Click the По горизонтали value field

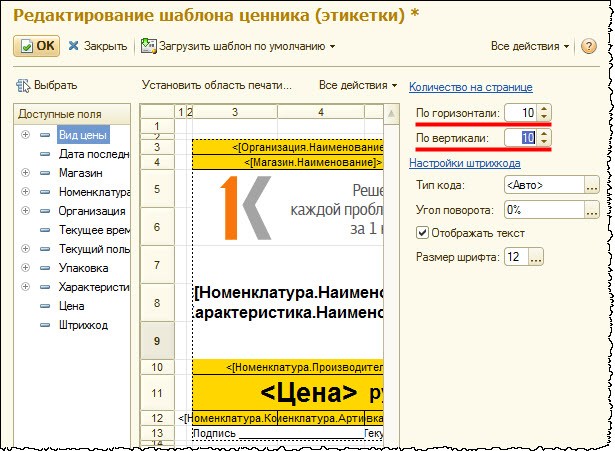[x=521, y=113]
